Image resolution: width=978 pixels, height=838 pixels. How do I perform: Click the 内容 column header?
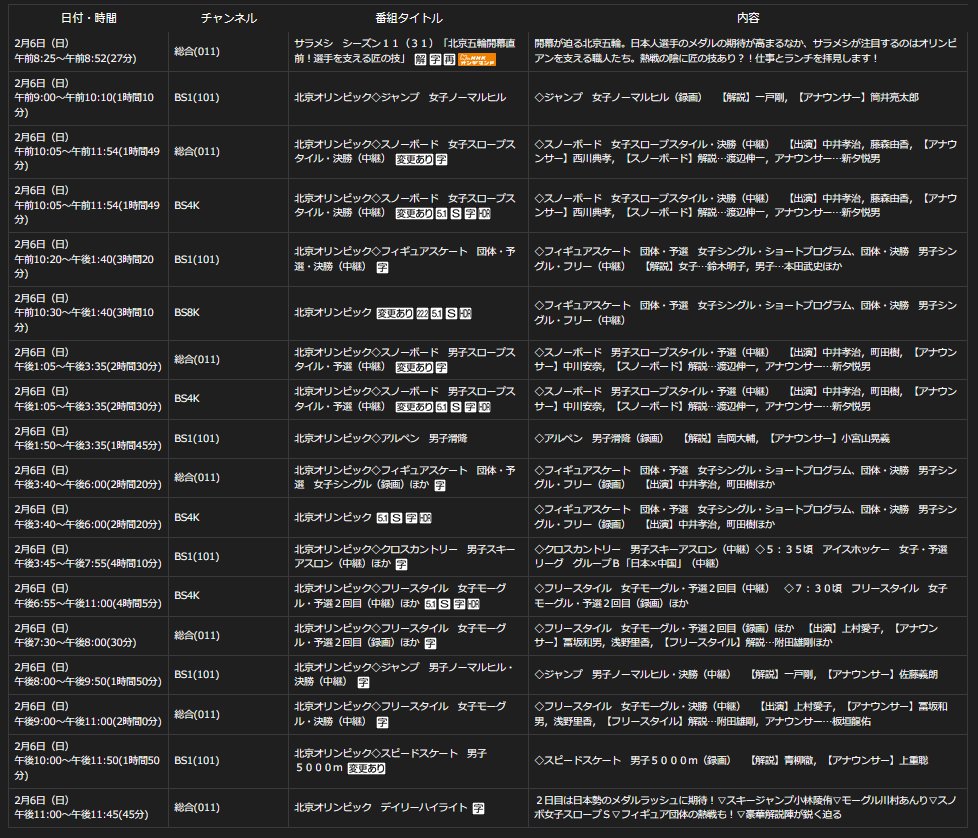(x=748, y=18)
